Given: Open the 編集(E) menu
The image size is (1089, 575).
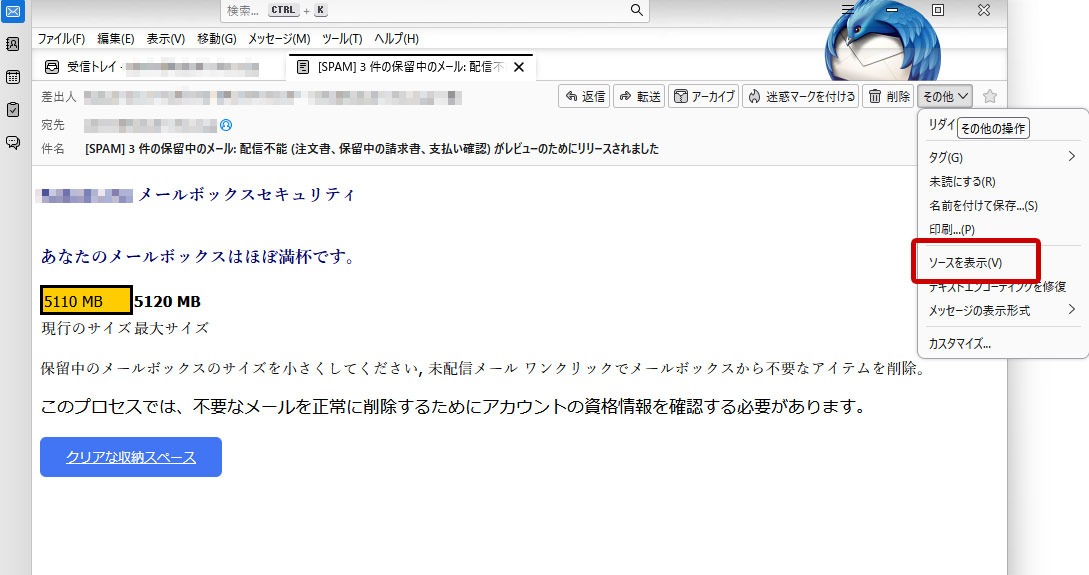Looking at the screenshot, I should (x=115, y=39).
